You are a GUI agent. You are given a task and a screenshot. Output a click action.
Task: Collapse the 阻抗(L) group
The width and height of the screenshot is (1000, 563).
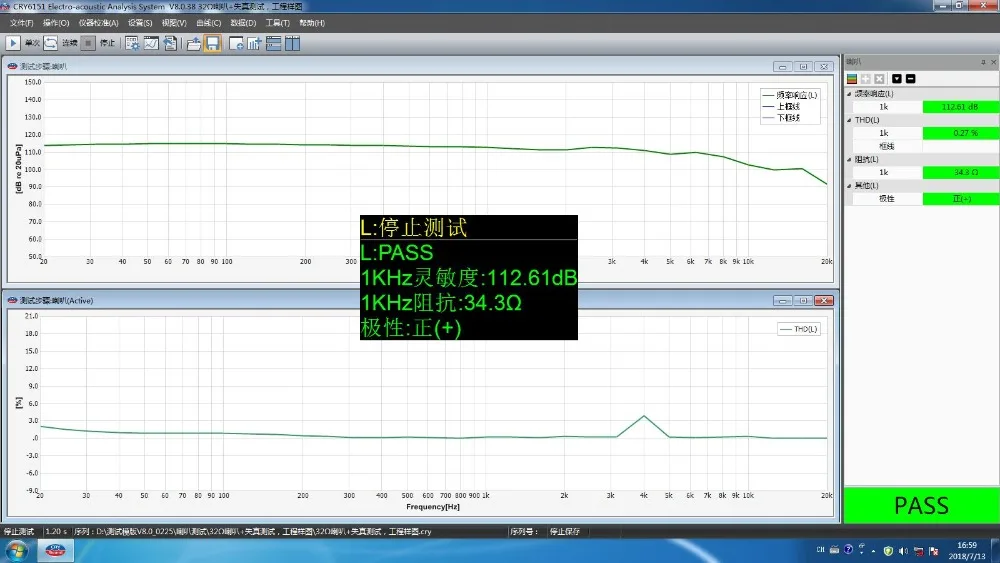[x=849, y=159]
